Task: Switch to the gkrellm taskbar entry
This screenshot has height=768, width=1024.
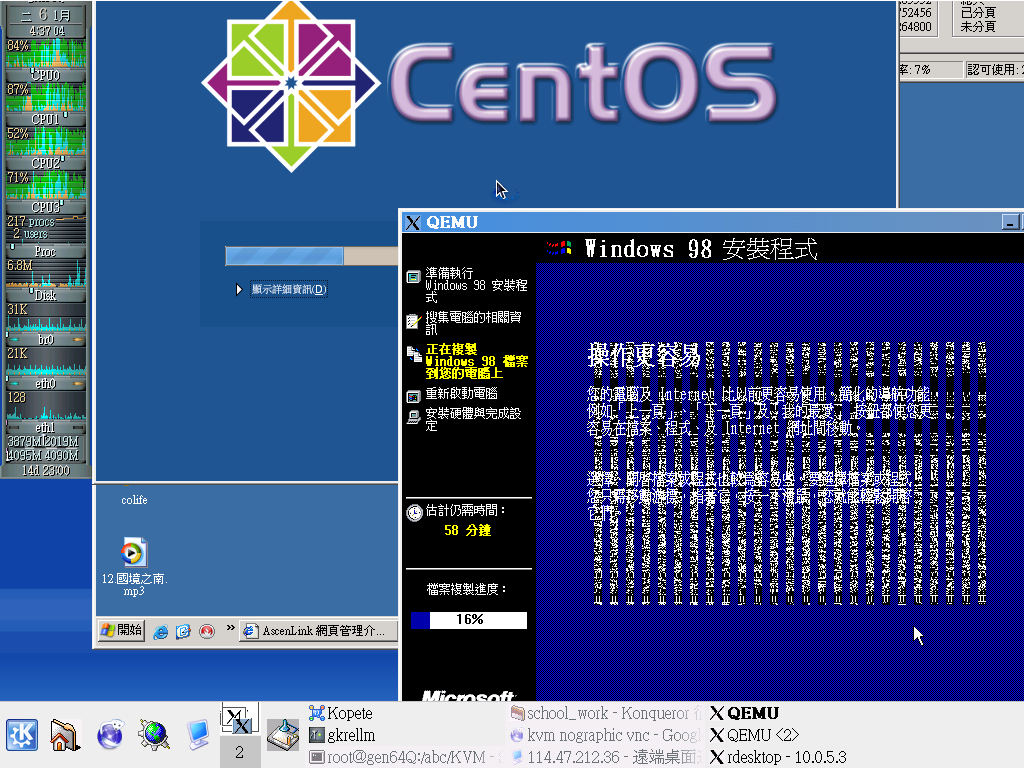Action: [342, 735]
